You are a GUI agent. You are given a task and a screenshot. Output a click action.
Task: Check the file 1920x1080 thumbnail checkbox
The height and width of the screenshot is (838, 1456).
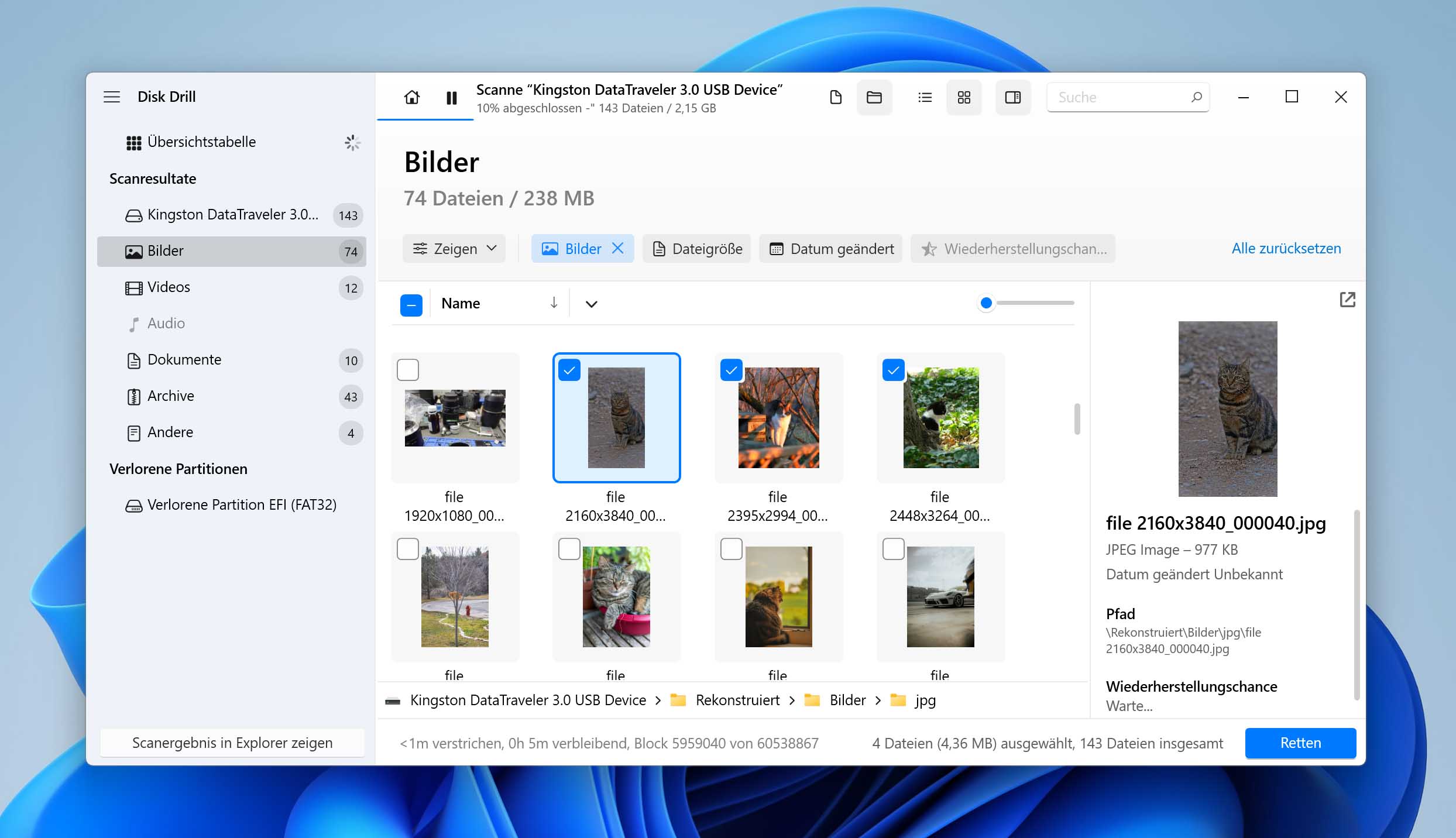408,370
